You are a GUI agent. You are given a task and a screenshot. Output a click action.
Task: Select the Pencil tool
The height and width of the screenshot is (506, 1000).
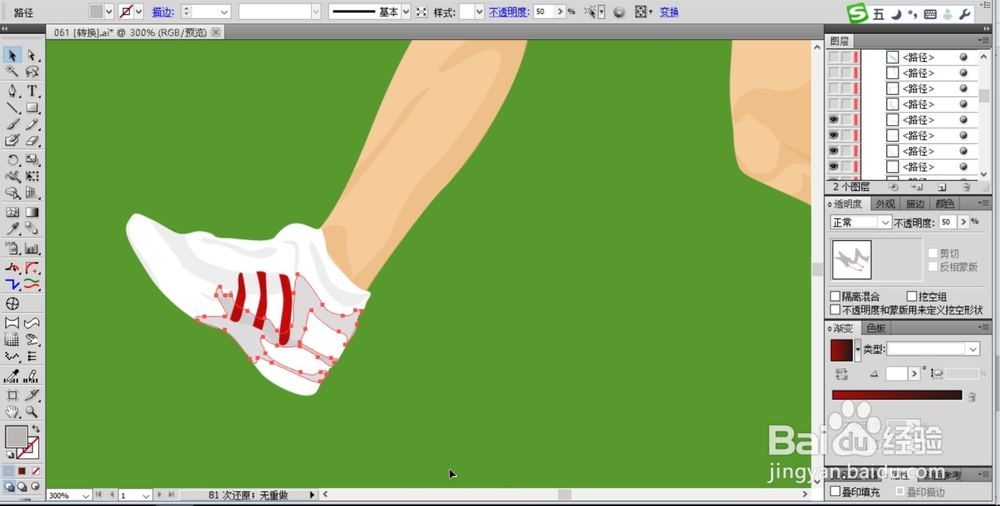point(32,124)
